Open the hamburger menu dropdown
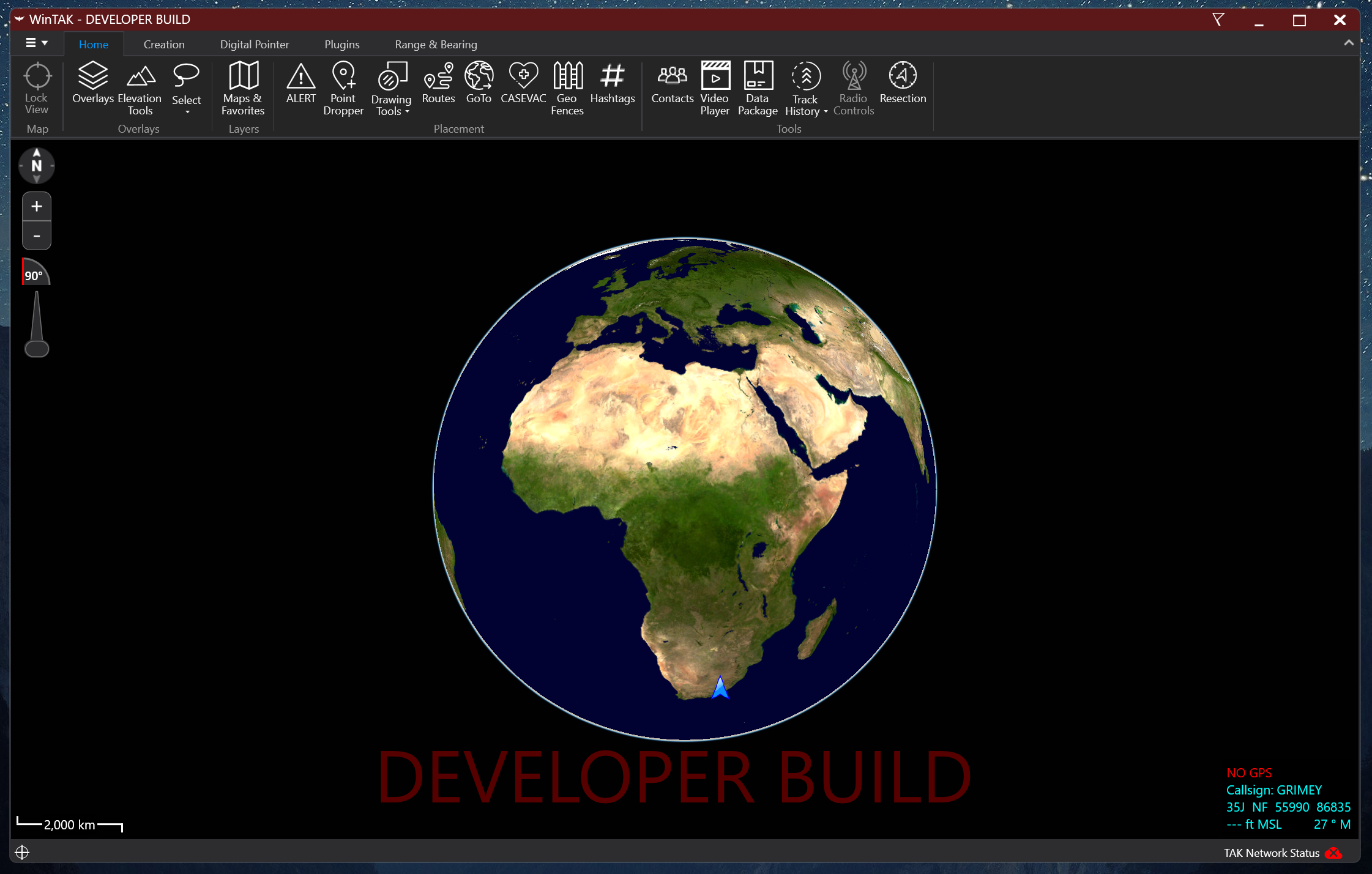 click(37, 43)
